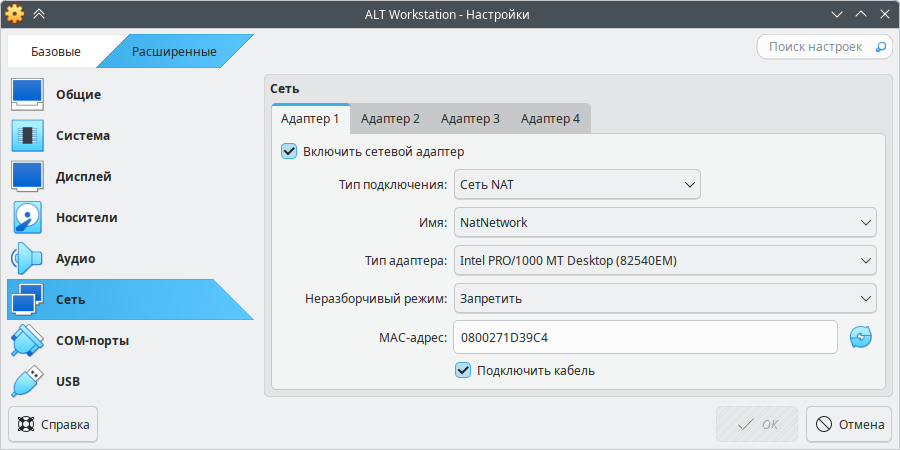This screenshot has width=900, height=450.
Task: Generate a new MAC address with refresh icon
Action: point(861,338)
